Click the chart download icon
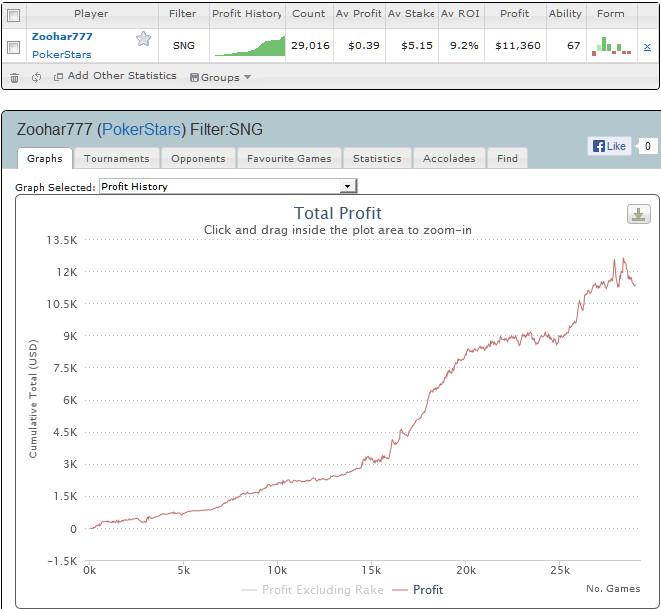 (637, 214)
